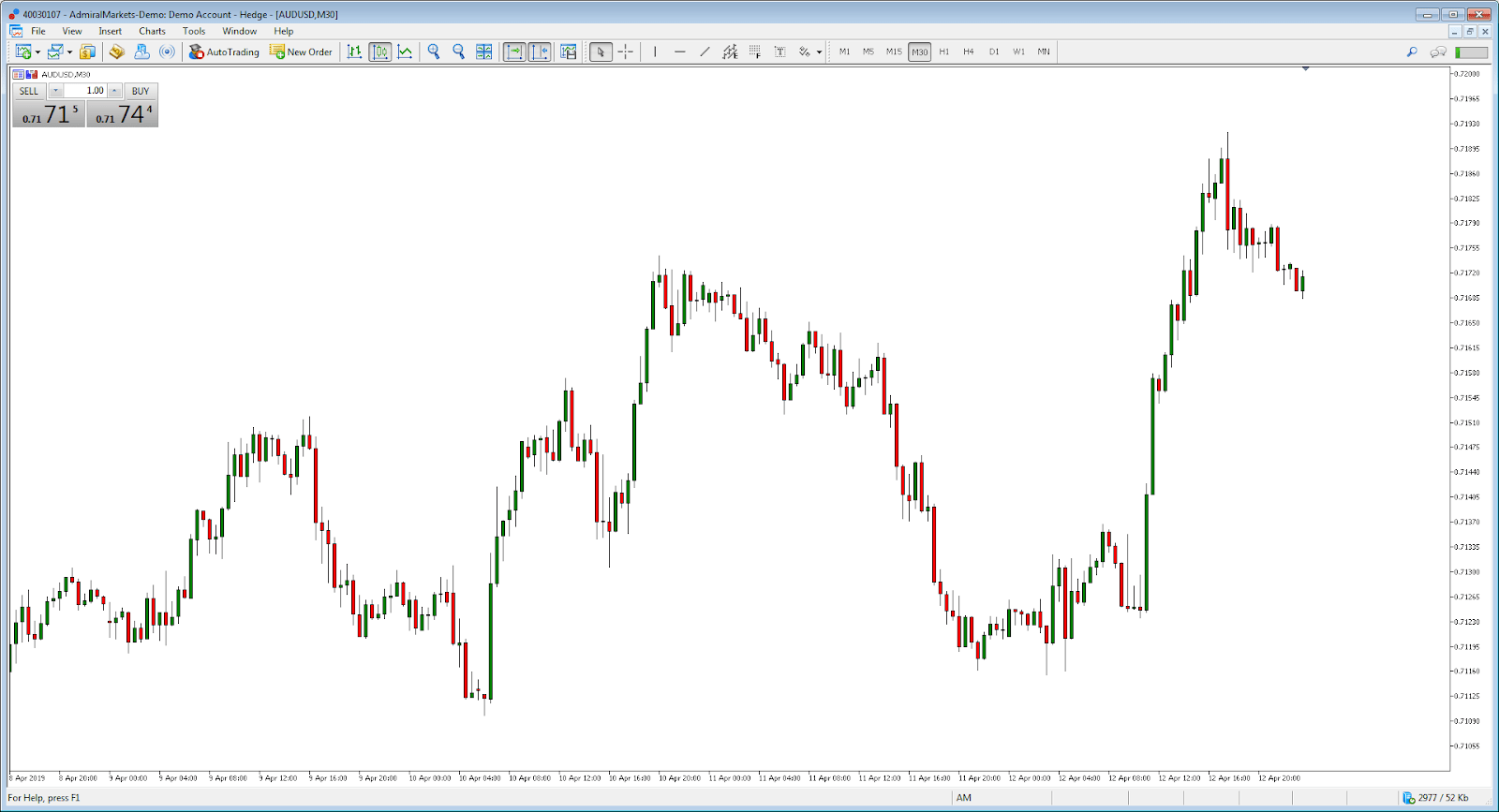
Task: Toggle AutoTrading on or off
Action: tap(224, 52)
